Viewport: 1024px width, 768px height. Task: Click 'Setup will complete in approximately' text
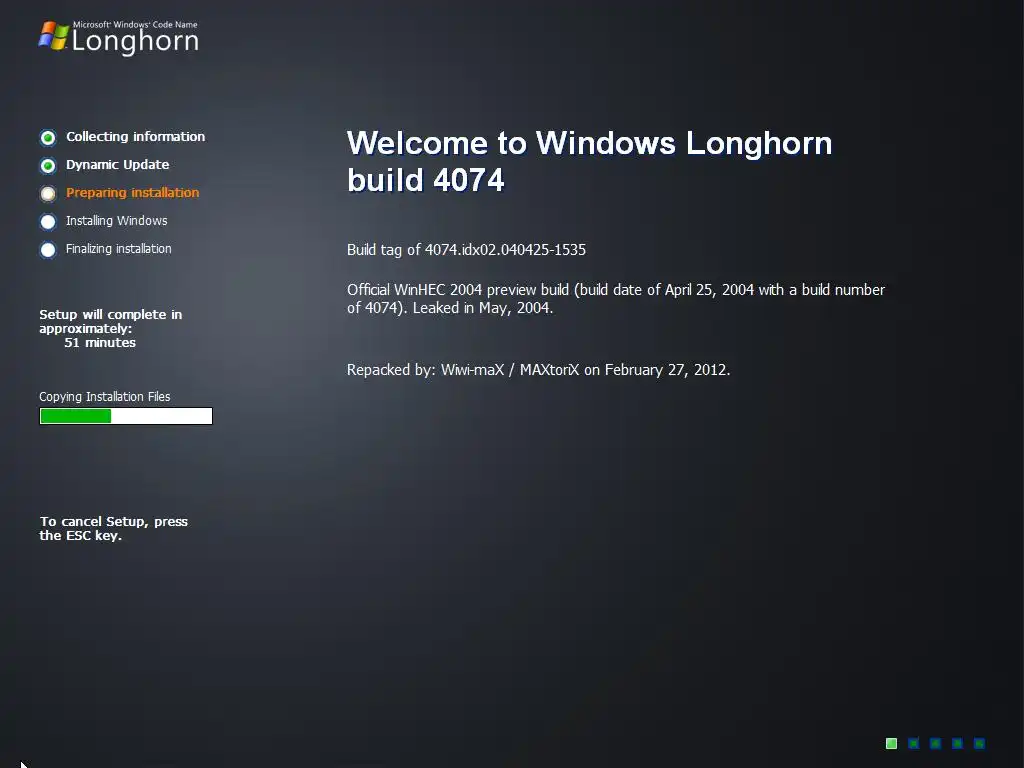tap(110, 321)
